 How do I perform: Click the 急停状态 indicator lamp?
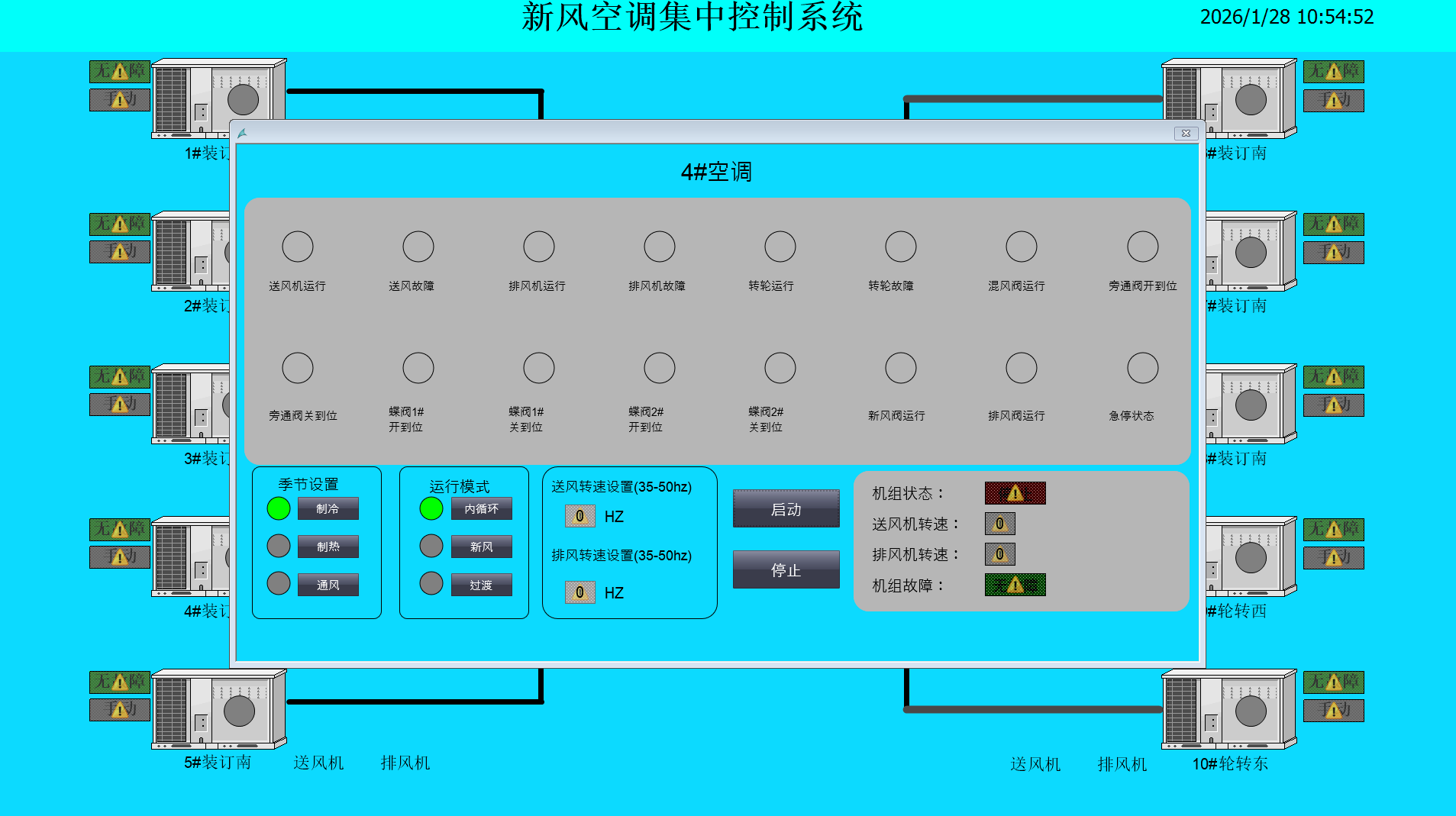tap(1142, 367)
